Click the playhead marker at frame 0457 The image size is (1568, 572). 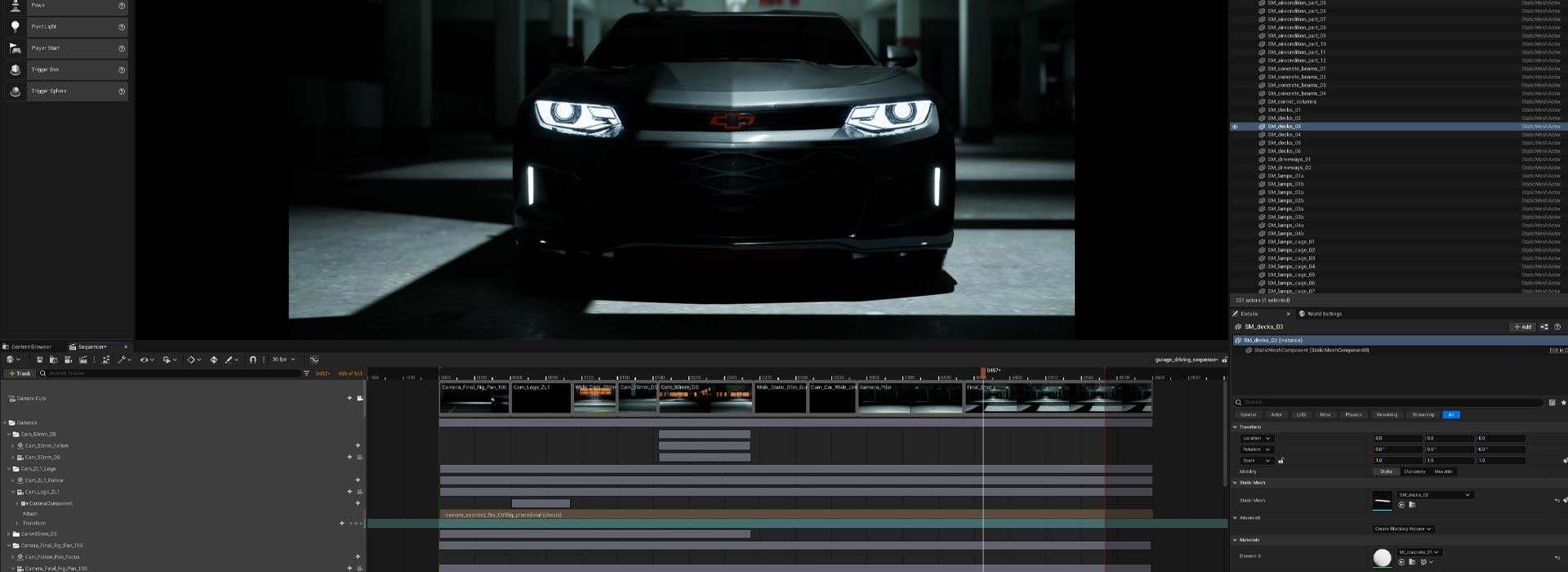click(984, 372)
